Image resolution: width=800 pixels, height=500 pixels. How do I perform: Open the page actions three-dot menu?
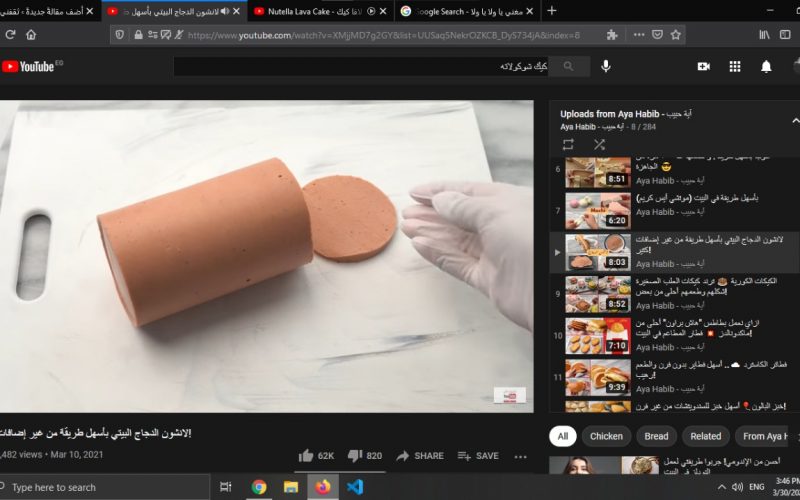click(639, 35)
